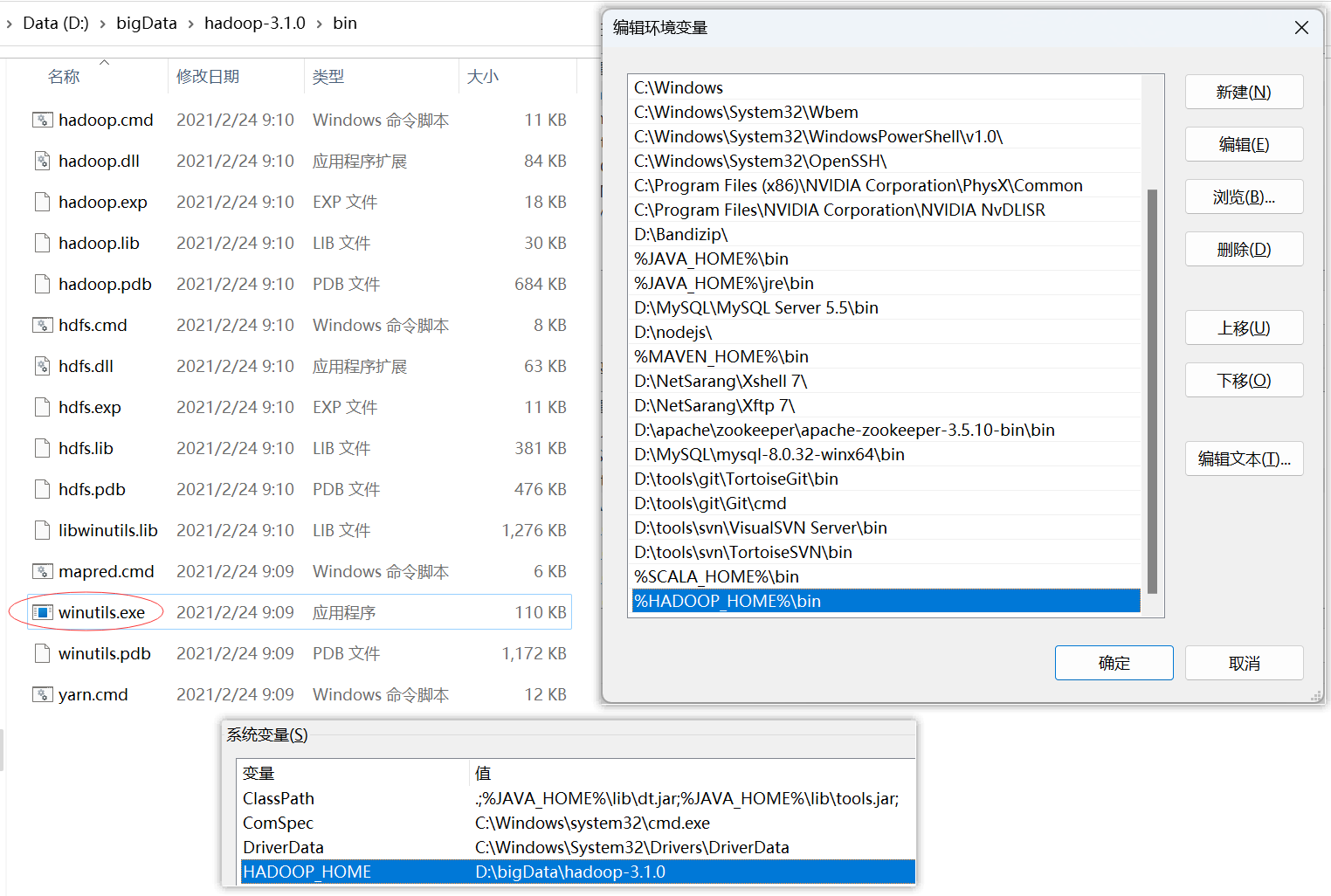Click the hadoop.exp file icon
Screen dimensions: 1331x896
click(42, 202)
